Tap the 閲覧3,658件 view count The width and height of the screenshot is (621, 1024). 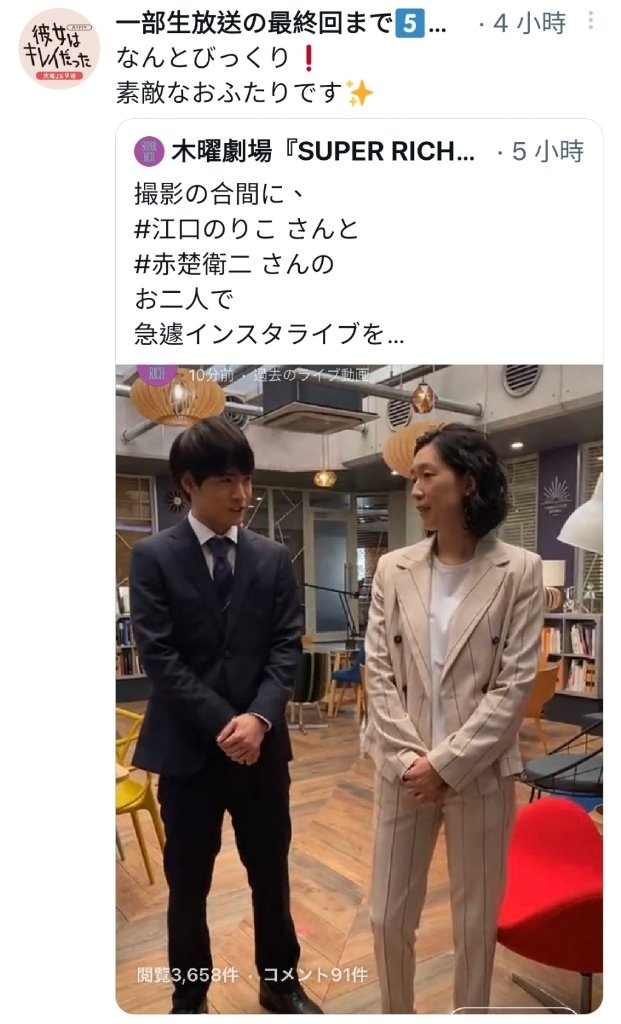(187, 975)
